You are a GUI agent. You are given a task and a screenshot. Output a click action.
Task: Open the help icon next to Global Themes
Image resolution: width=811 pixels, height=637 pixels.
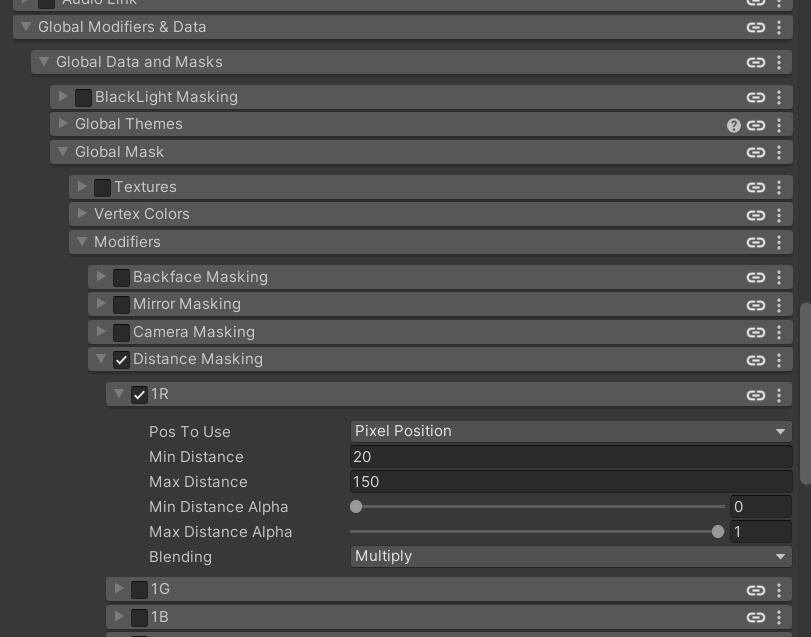pos(734,125)
